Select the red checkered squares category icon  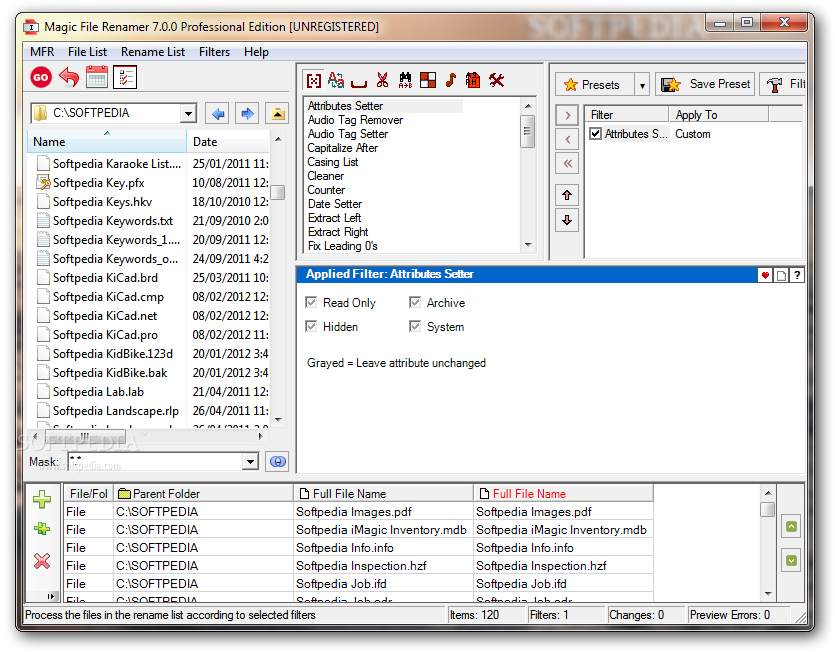[428, 80]
